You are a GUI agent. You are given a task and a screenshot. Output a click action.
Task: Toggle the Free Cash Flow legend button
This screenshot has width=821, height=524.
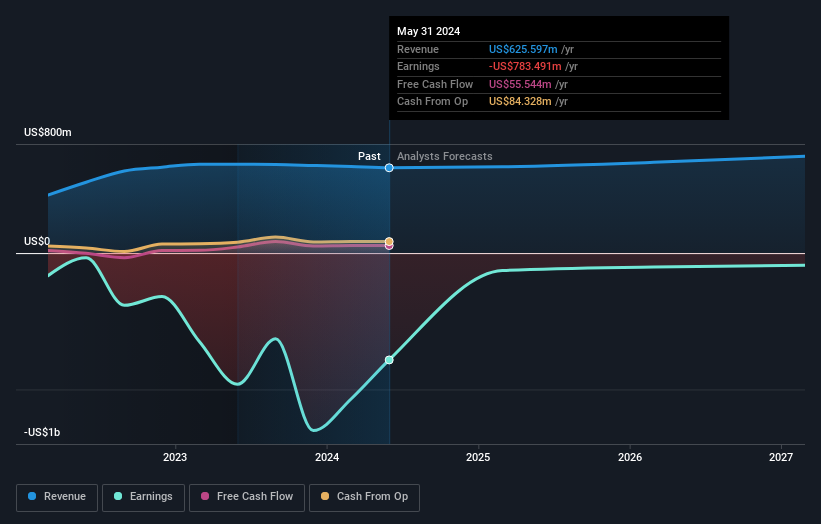pos(247,497)
